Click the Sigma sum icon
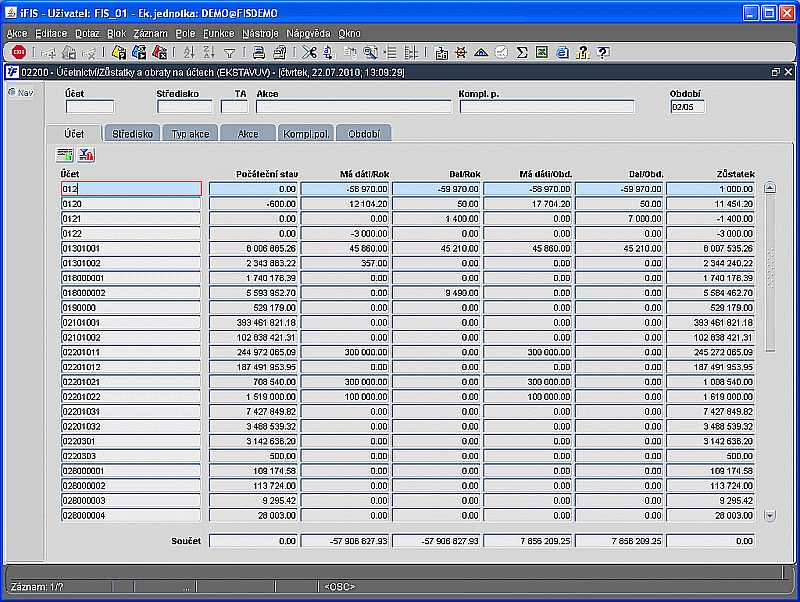Viewport: 800px width, 602px height. [521, 53]
